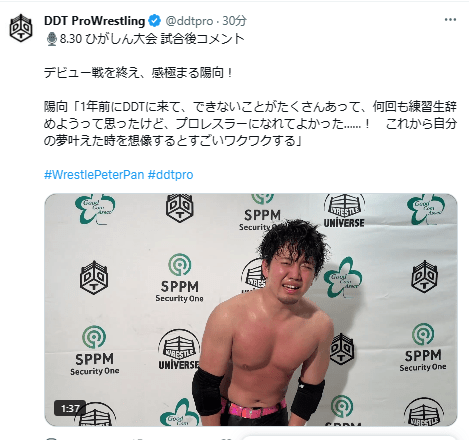Click the 1:37 video duration badge
The width and height of the screenshot is (469, 440).
(x=70, y=408)
